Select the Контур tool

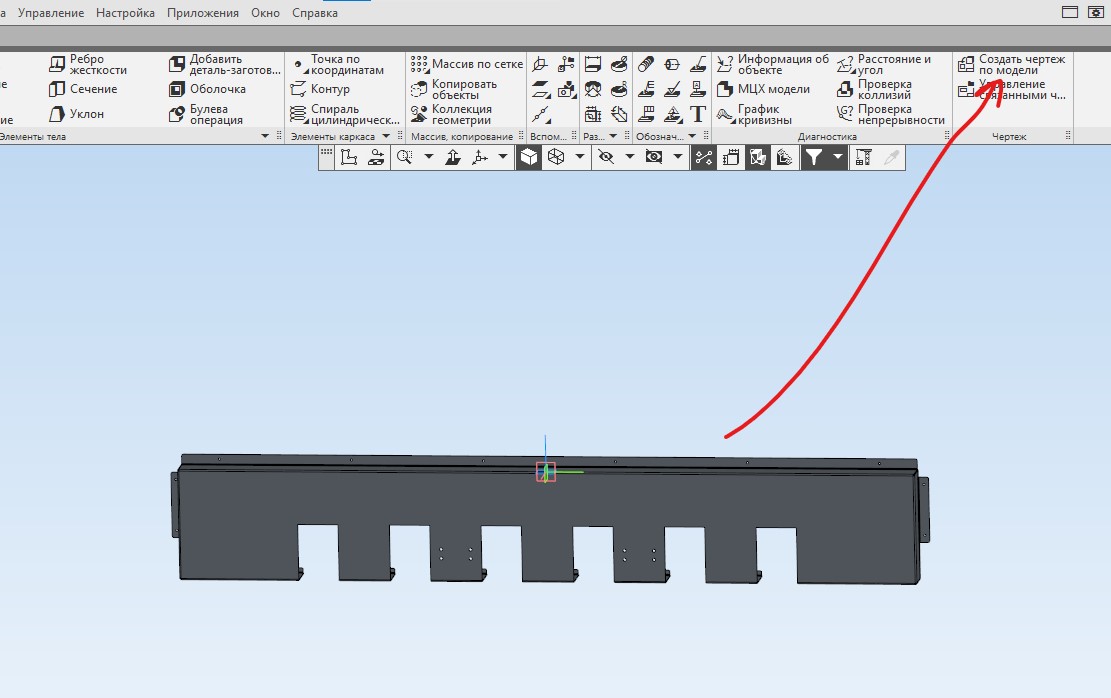320,89
